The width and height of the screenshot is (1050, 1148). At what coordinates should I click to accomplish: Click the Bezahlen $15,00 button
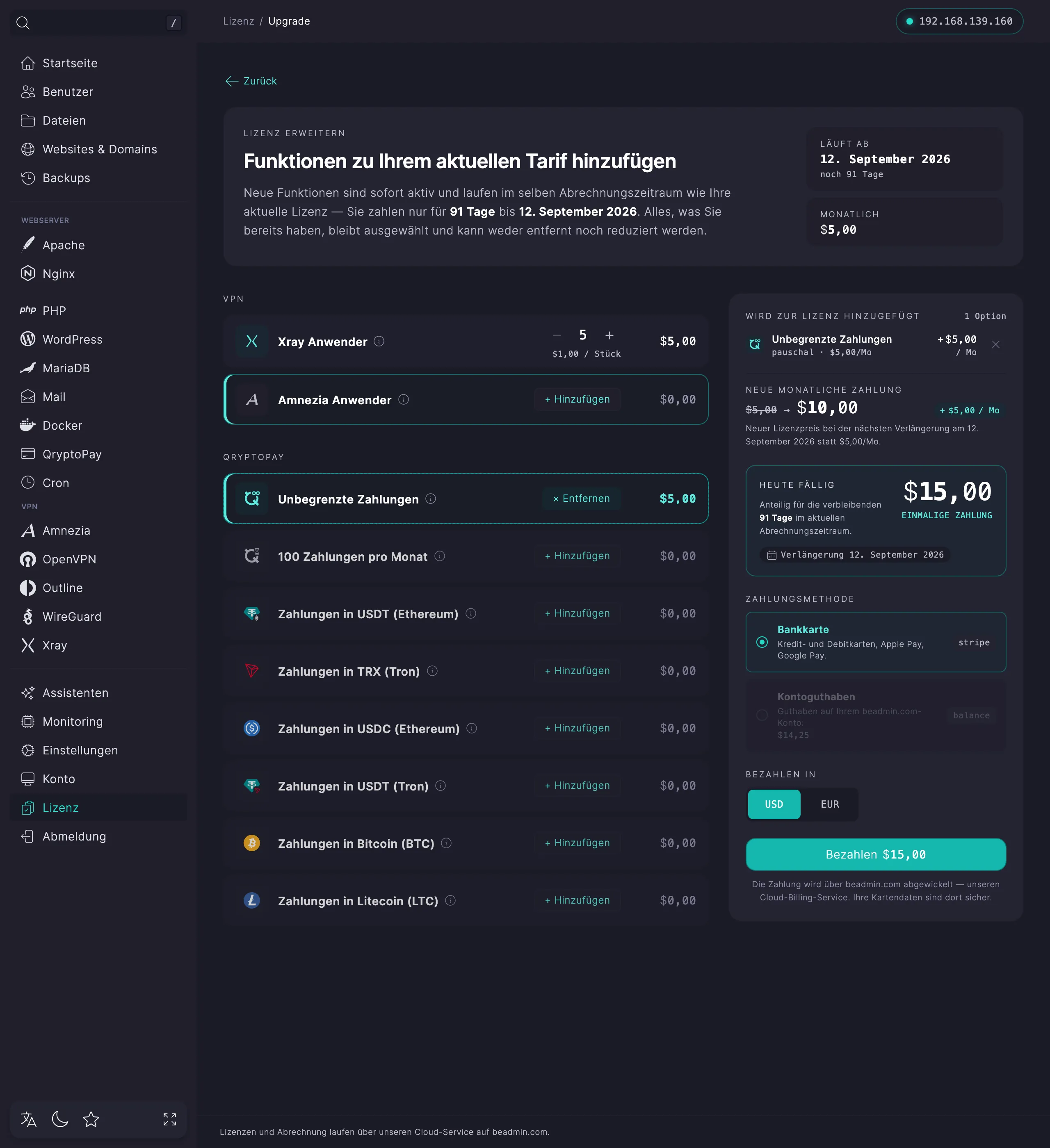[x=876, y=854]
